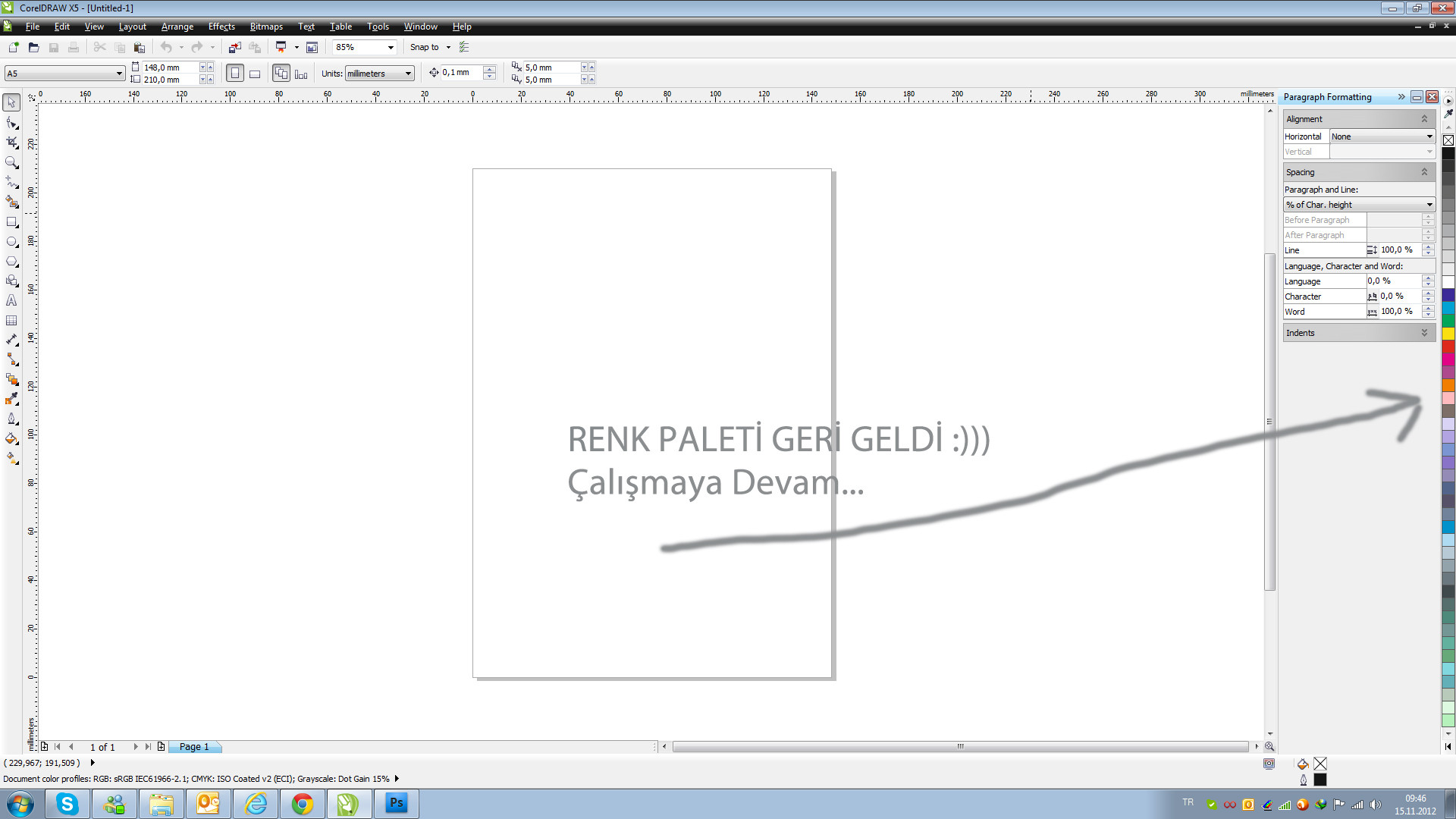Toggle apply layout to All Pages

tap(281, 74)
